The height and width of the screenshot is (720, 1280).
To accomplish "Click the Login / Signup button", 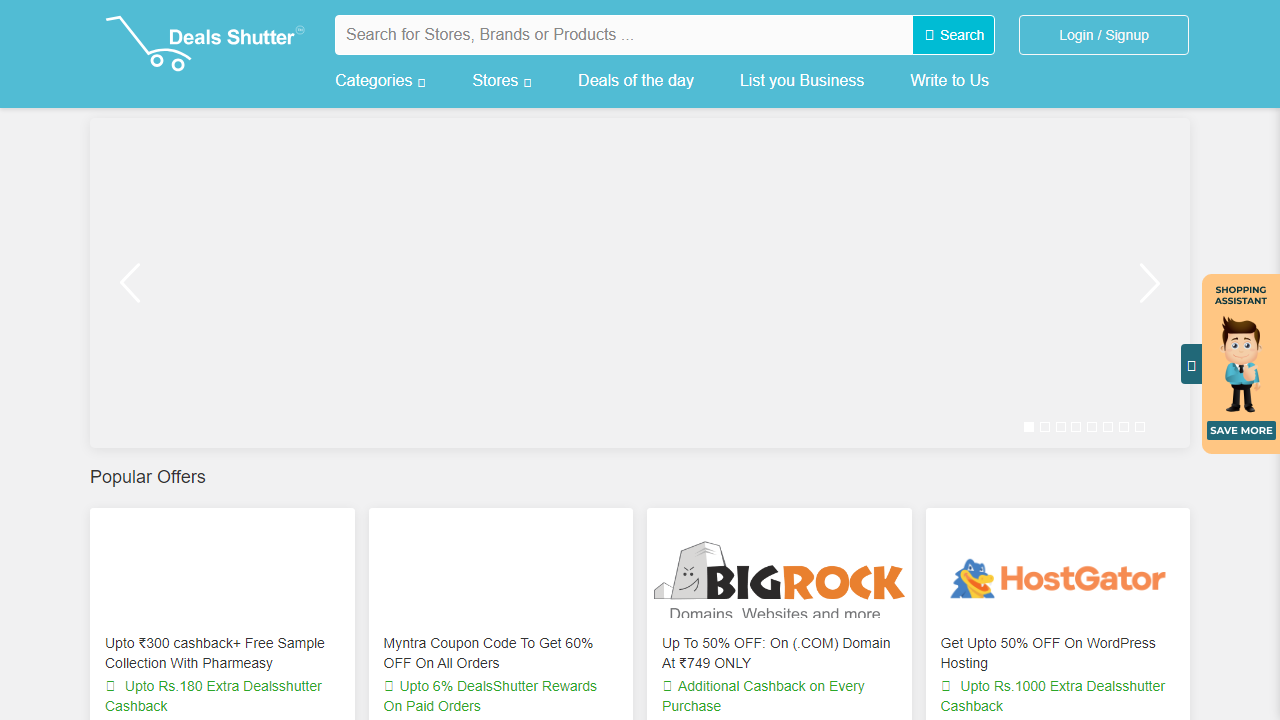I will [x=1103, y=35].
